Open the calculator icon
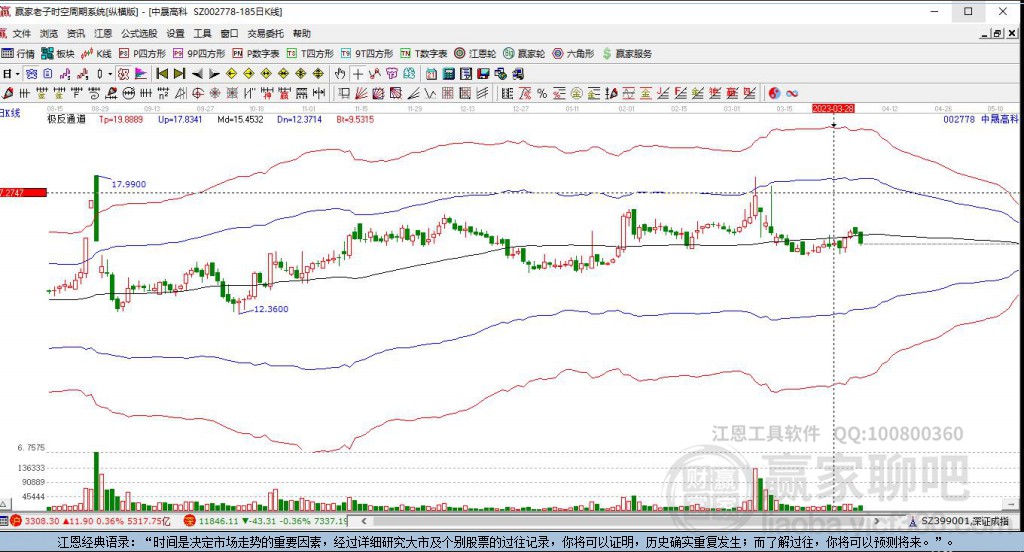 tap(449, 74)
